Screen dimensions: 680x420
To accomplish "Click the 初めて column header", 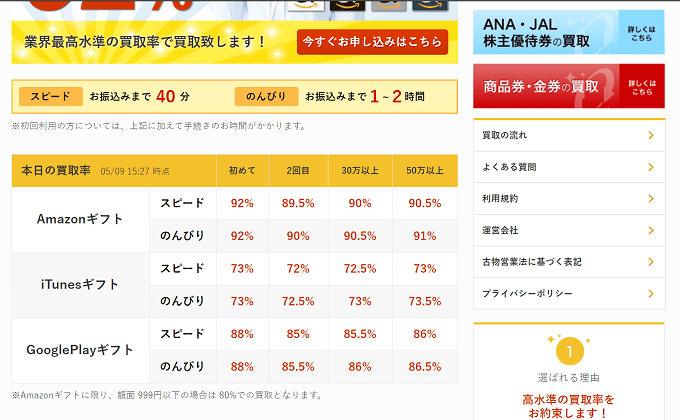I will [x=242, y=171].
